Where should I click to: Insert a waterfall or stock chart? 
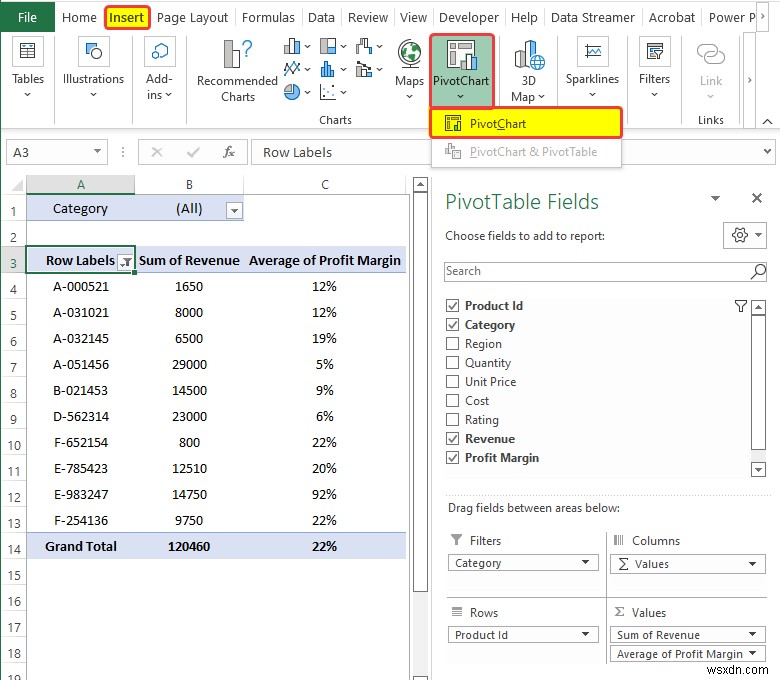point(369,47)
